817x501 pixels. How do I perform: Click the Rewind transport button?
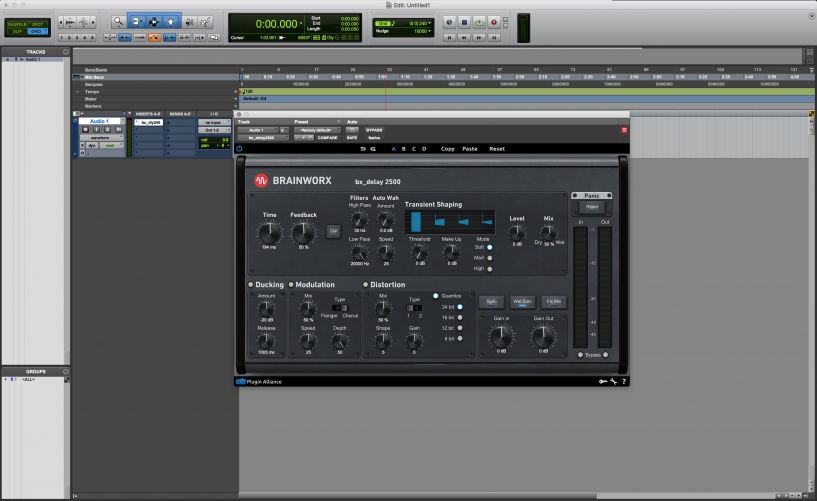[464, 37]
